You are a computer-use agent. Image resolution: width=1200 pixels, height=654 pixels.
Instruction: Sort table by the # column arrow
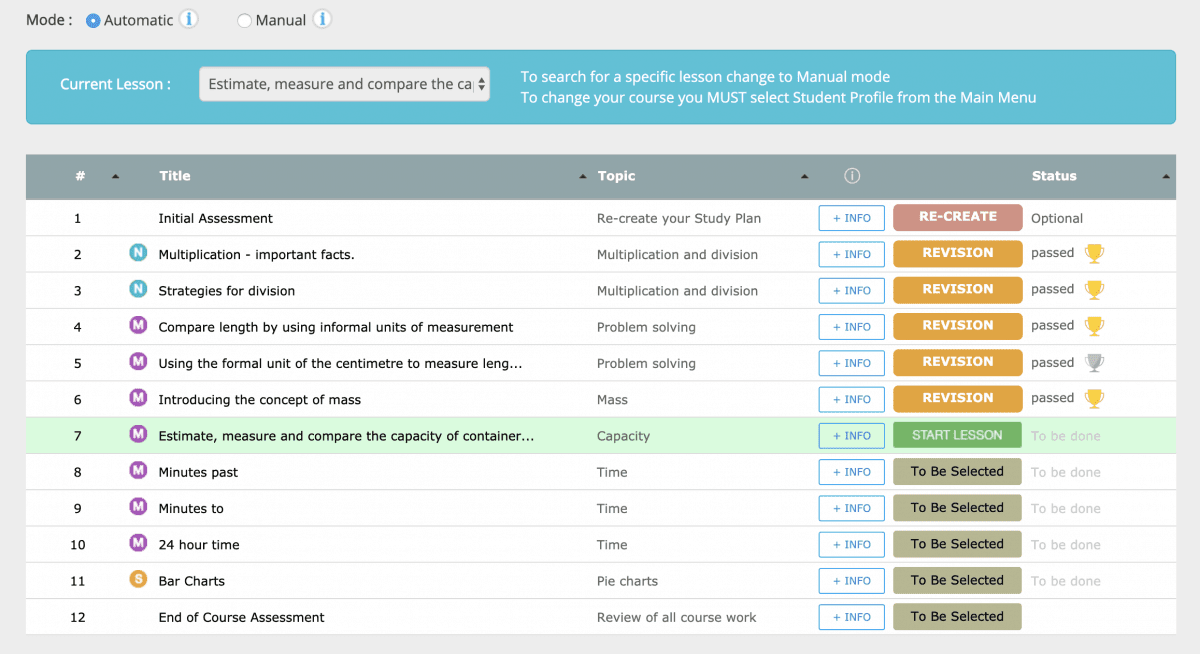coord(115,177)
